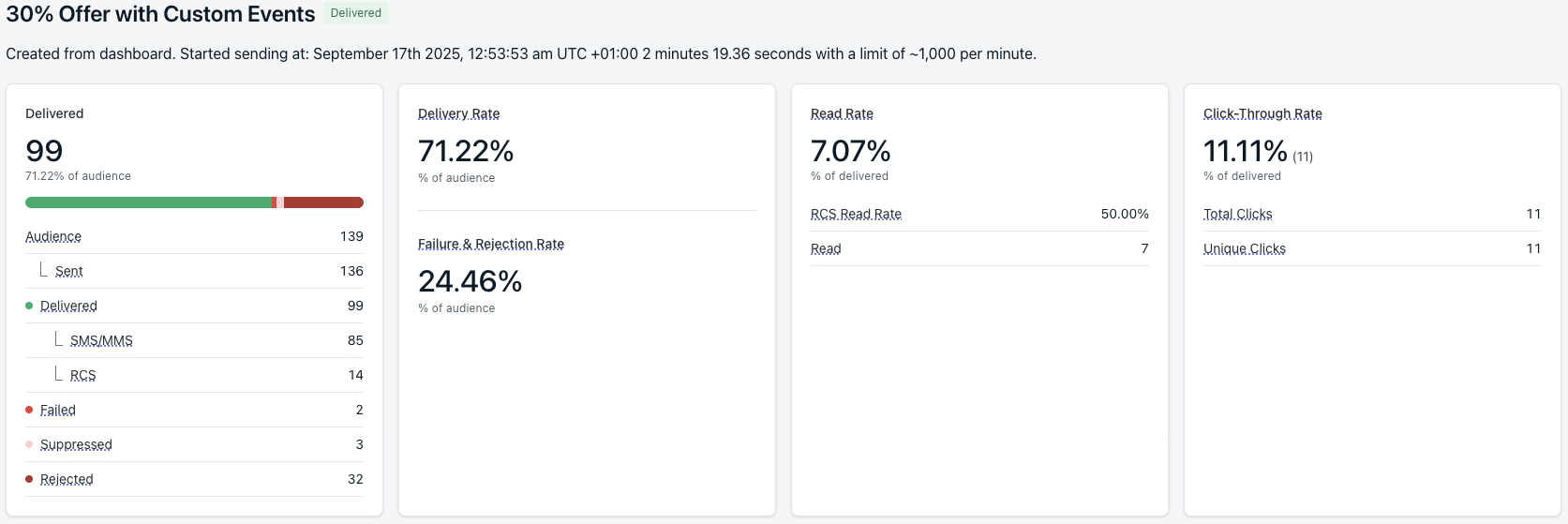Image resolution: width=1568 pixels, height=524 pixels.
Task: Click the red dot beside Failed
Action: coord(29,410)
